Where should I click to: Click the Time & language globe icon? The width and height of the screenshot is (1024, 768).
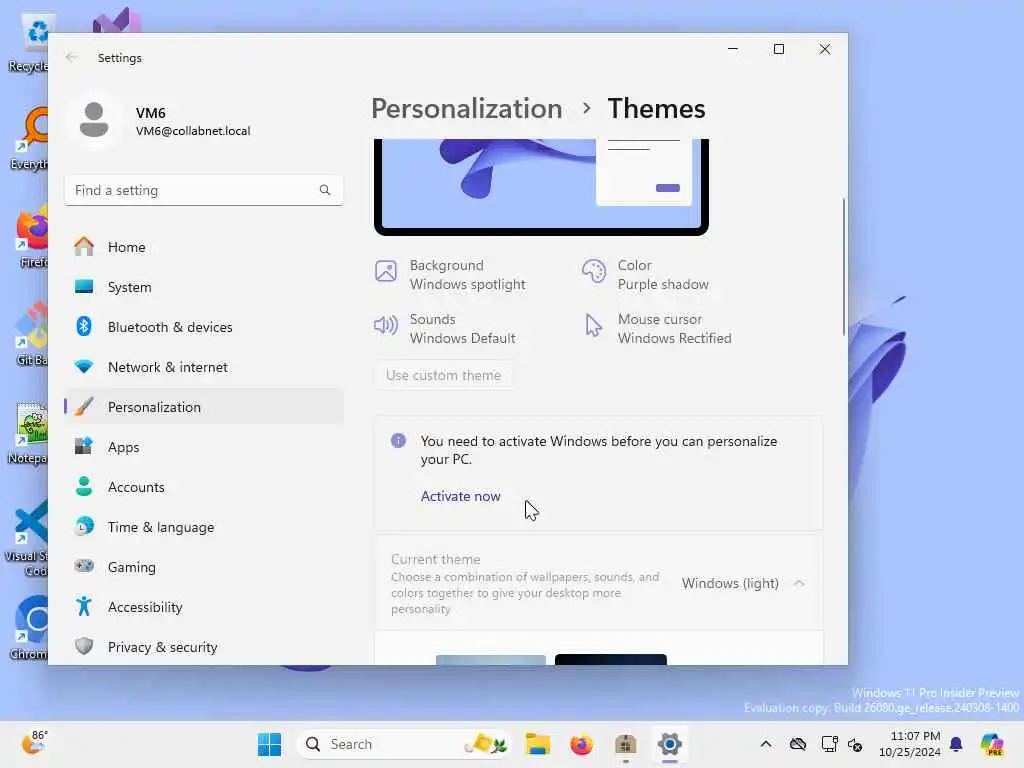click(84, 526)
